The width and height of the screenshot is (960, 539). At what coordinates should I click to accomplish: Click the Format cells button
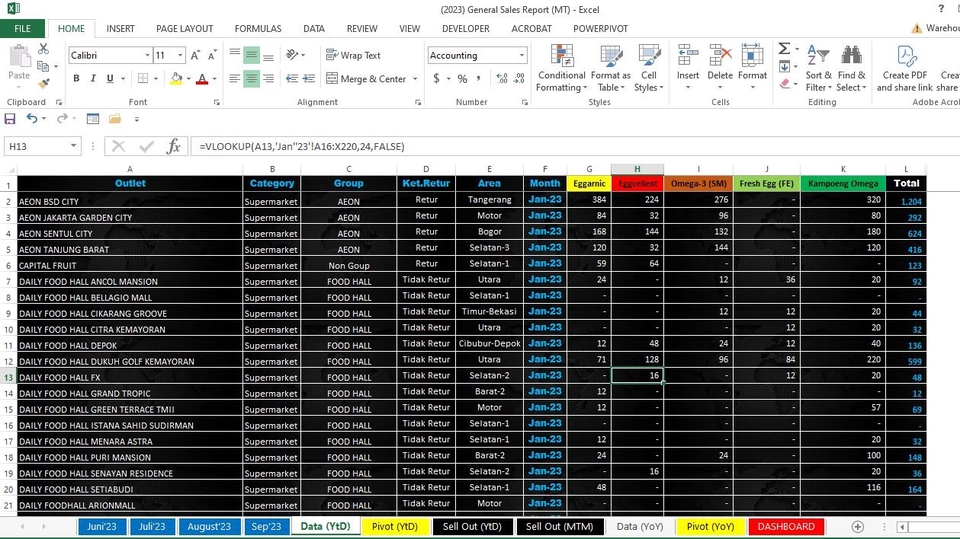(x=752, y=67)
